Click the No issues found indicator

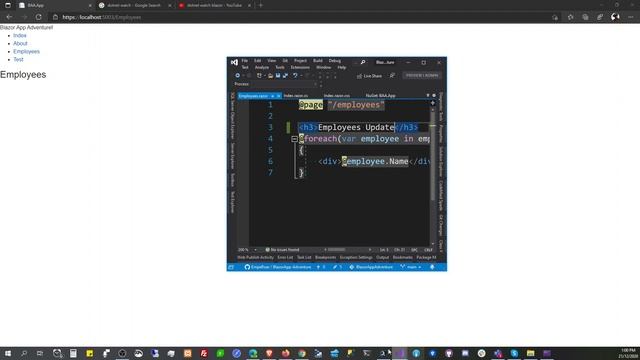pos(282,250)
